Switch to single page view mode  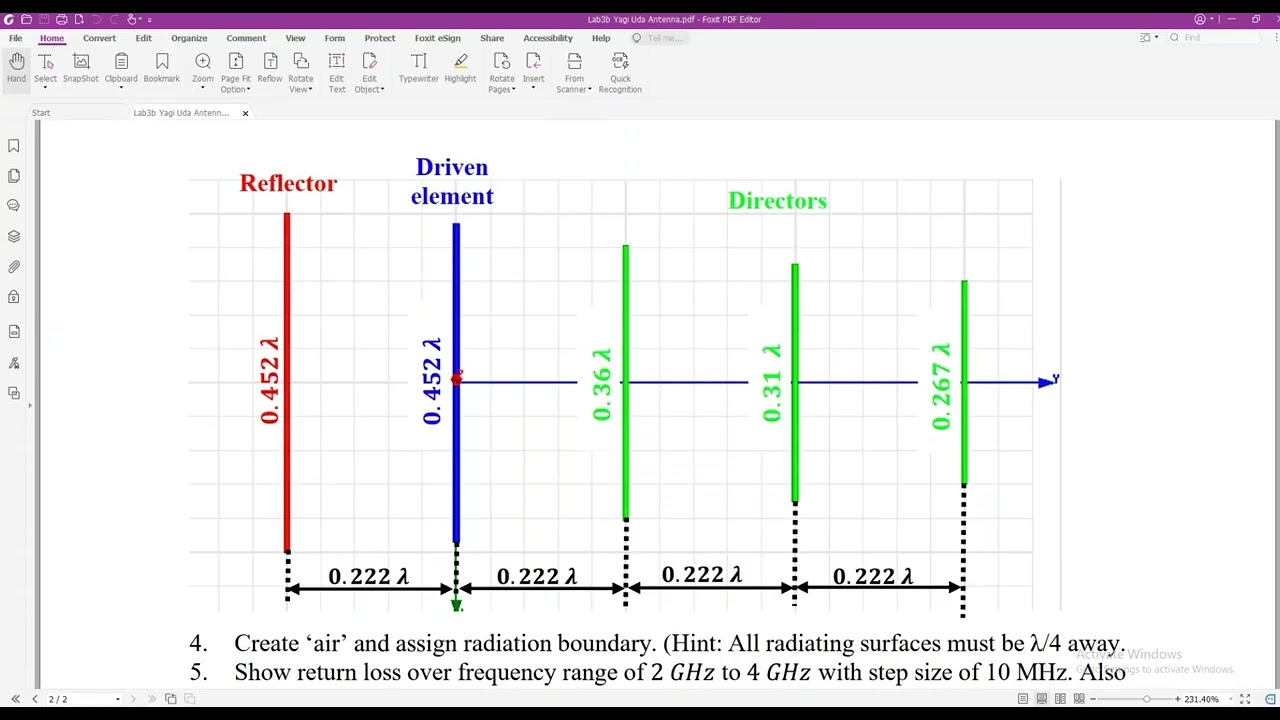pyautogui.click(x=1023, y=699)
